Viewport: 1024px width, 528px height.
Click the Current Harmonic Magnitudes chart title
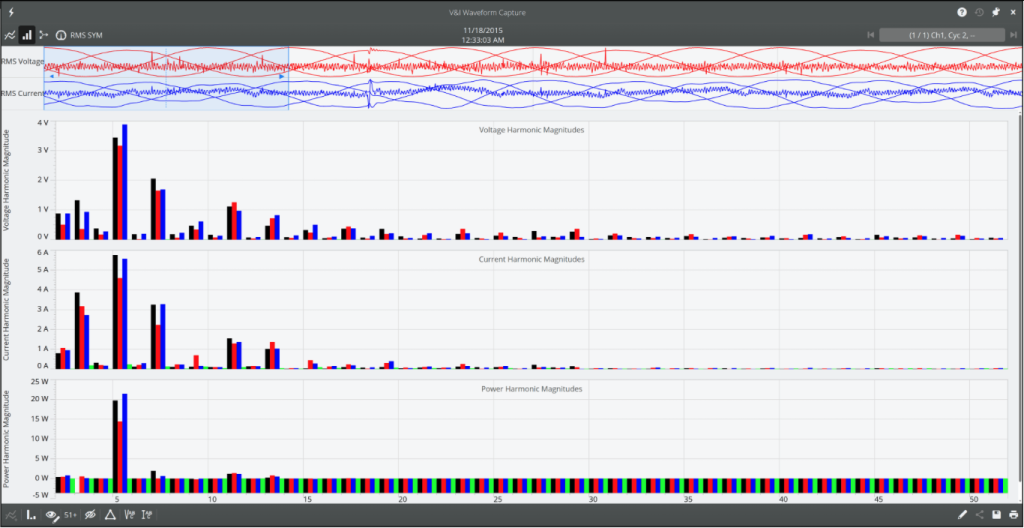coord(532,259)
